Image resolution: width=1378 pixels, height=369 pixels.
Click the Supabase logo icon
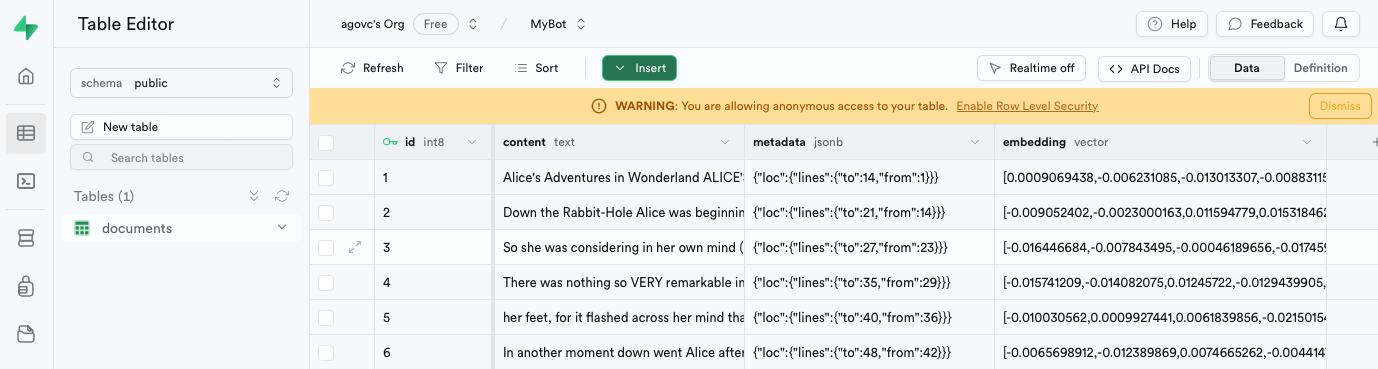(26, 27)
